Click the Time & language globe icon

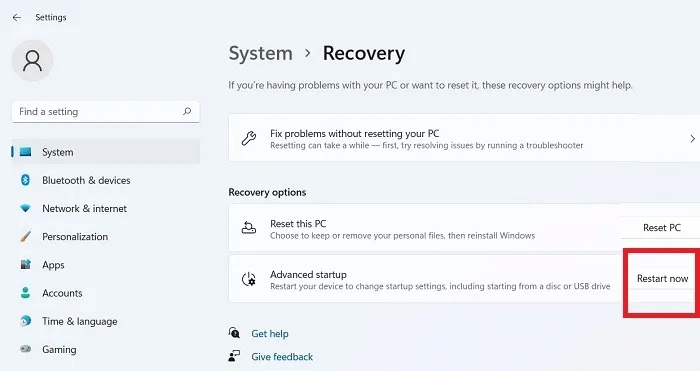click(x=25, y=321)
